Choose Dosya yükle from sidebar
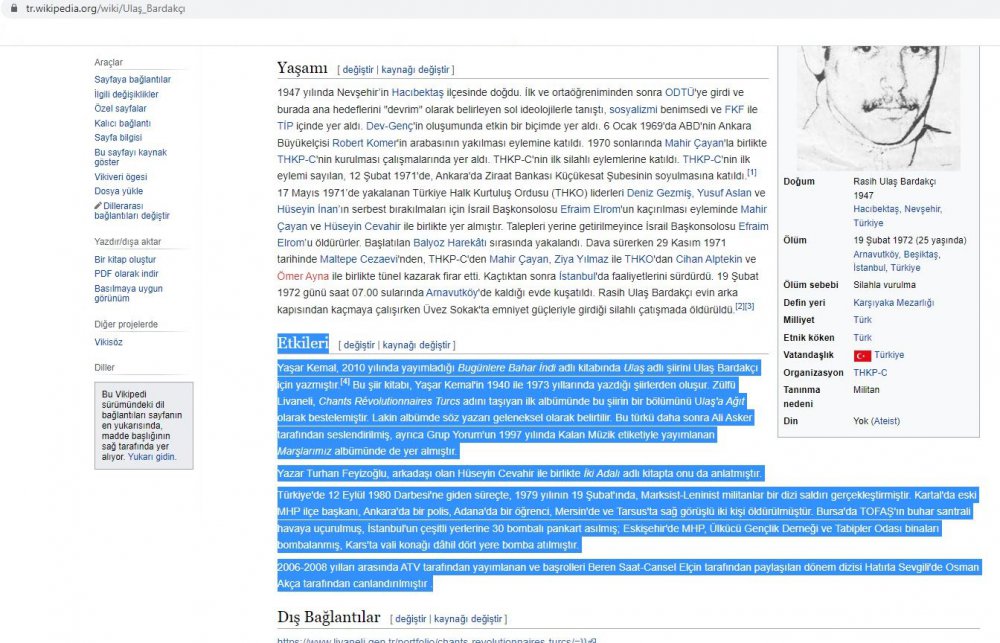 tap(119, 191)
